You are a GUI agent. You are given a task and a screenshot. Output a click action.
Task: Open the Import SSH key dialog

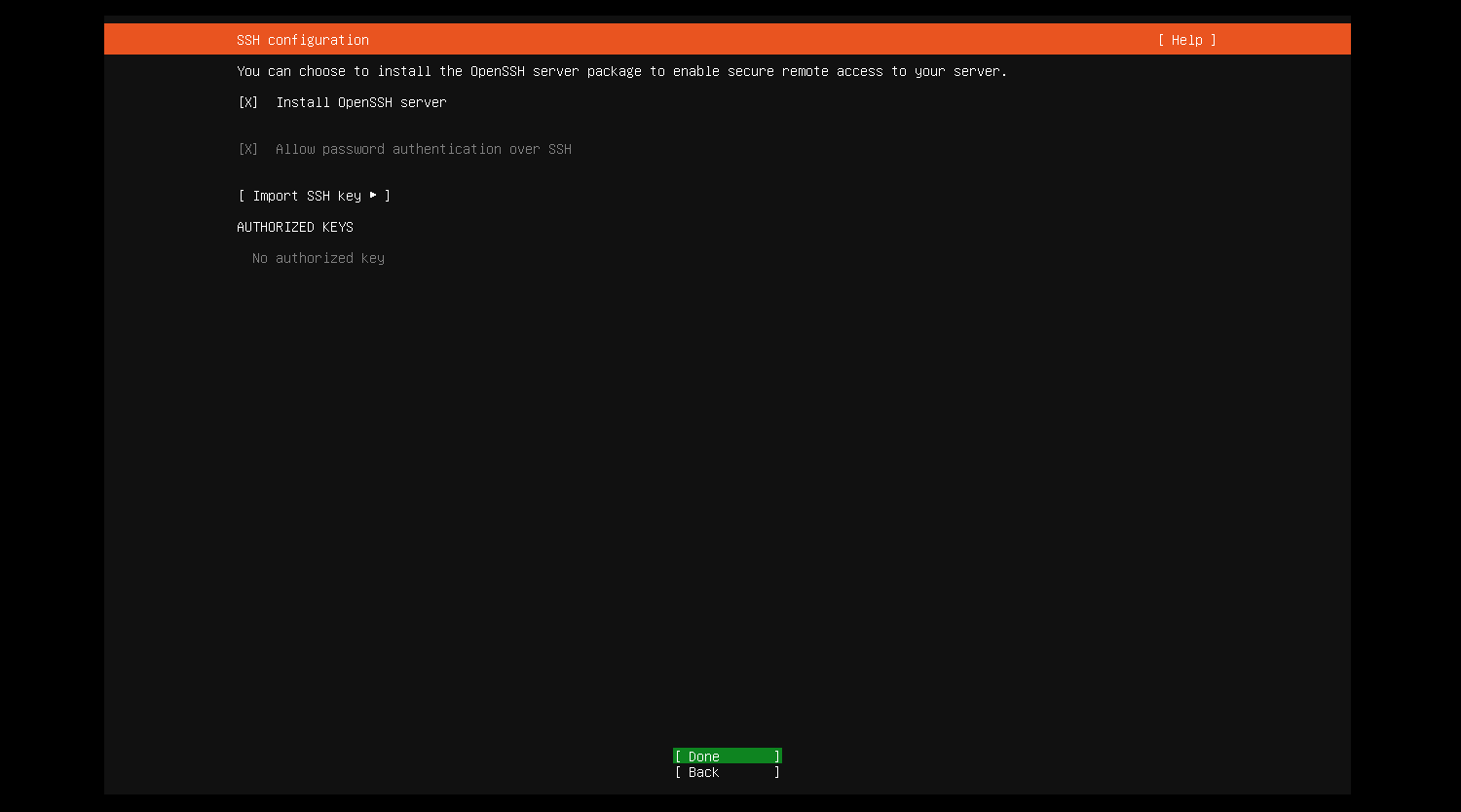click(x=314, y=196)
